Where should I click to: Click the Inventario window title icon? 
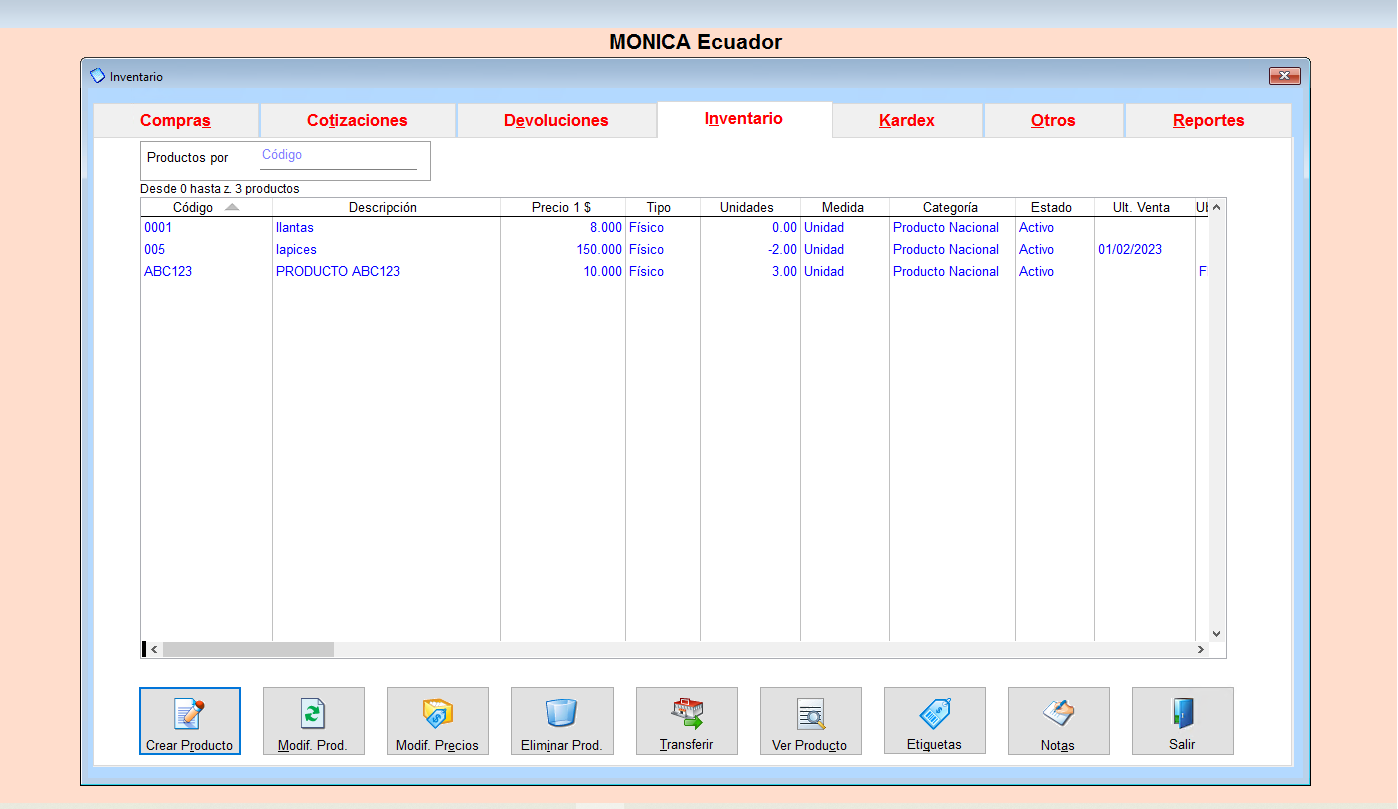click(x=97, y=76)
